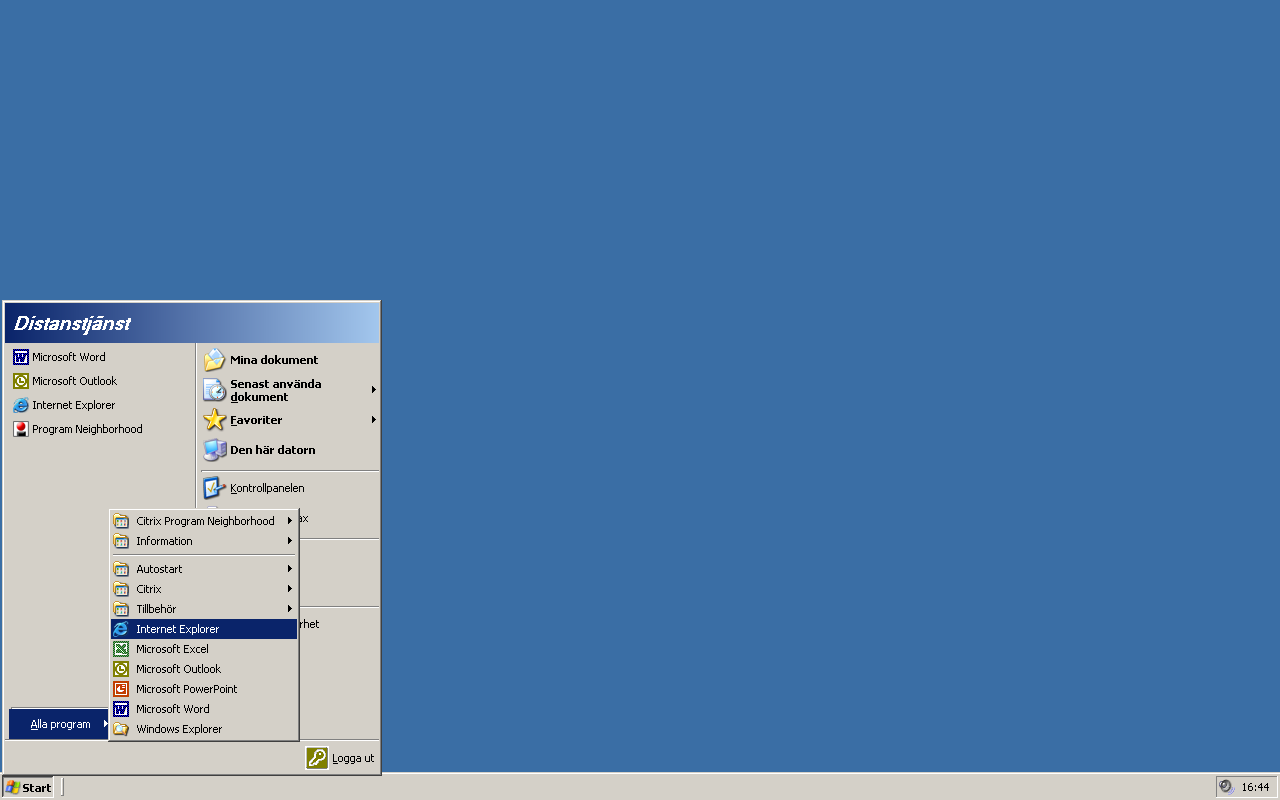Viewport: 1280px width, 800px height.
Task: Launch Microsoft PowerPoint icon in submenu
Action: tap(121, 689)
